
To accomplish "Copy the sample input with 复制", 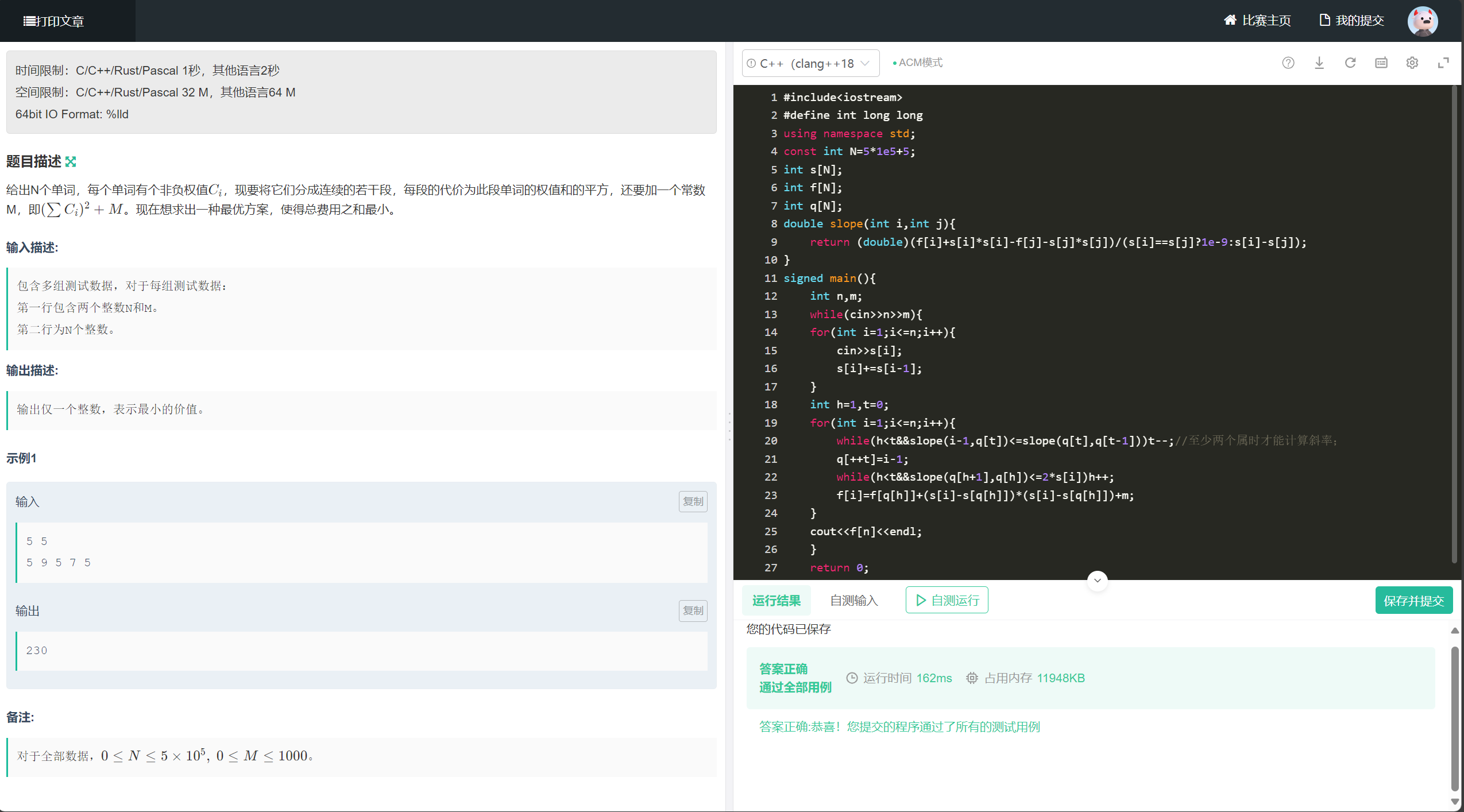I will coord(693,501).
